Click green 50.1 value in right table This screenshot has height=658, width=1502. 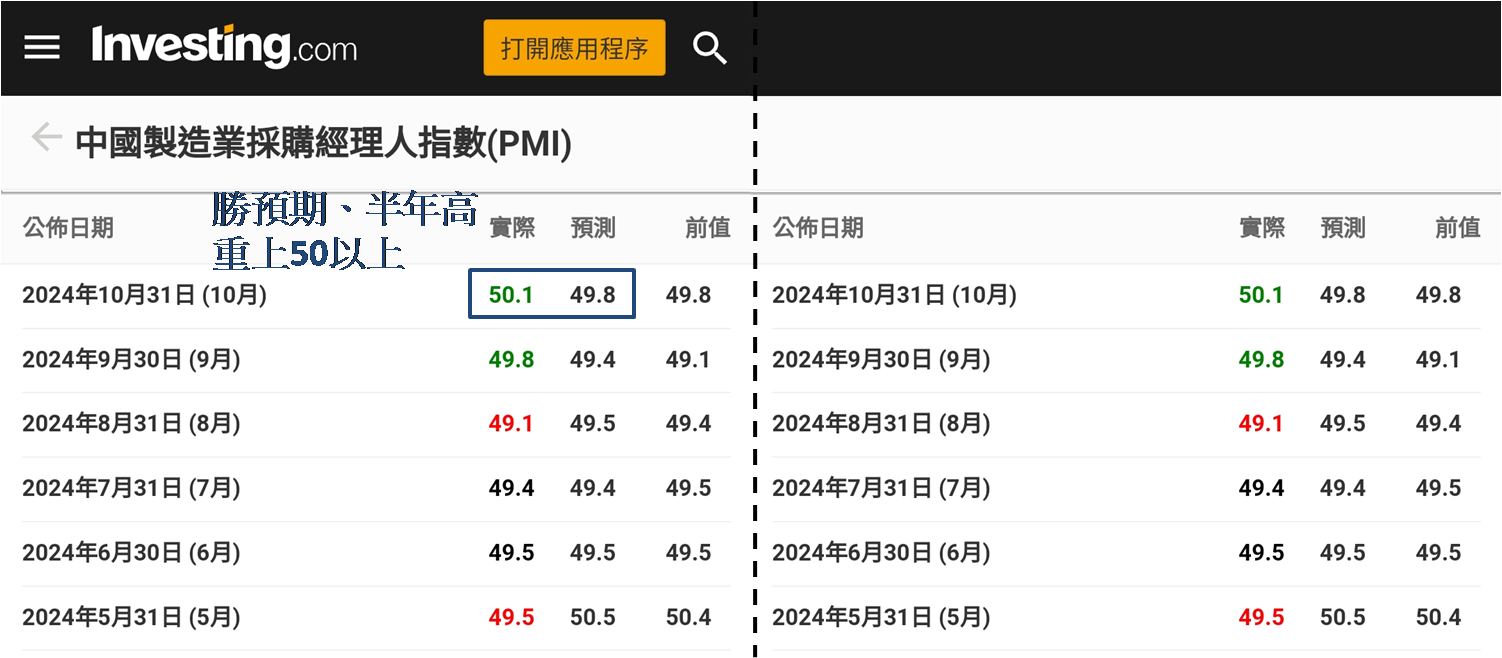point(1261,295)
